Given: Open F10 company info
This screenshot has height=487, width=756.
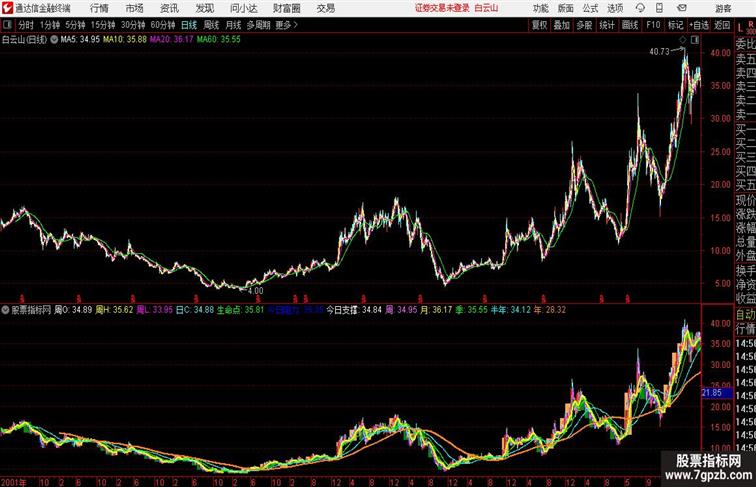Looking at the screenshot, I should tap(653, 25).
